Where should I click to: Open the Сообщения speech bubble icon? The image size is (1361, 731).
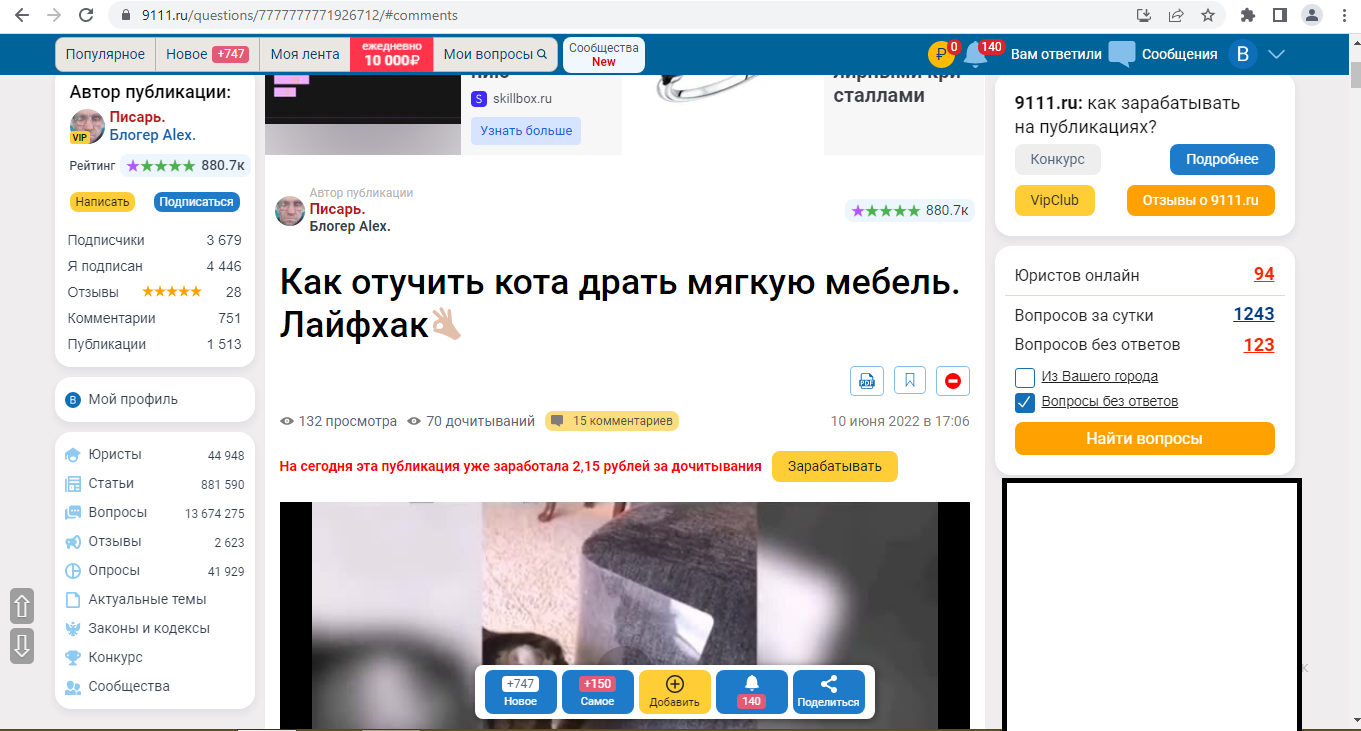[x=1122, y=54]
